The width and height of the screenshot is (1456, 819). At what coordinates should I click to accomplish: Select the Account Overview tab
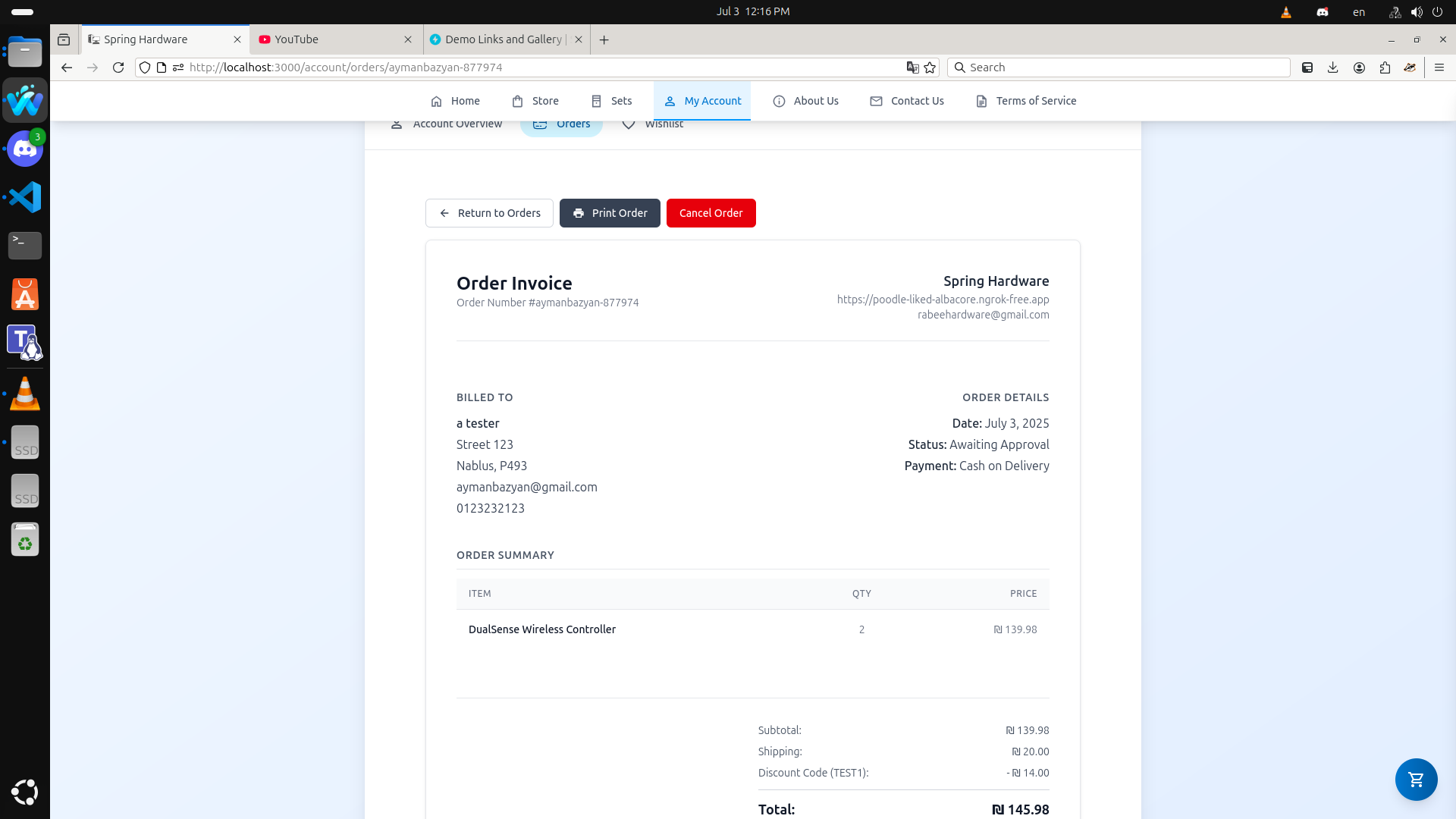[x=446, y=124]
